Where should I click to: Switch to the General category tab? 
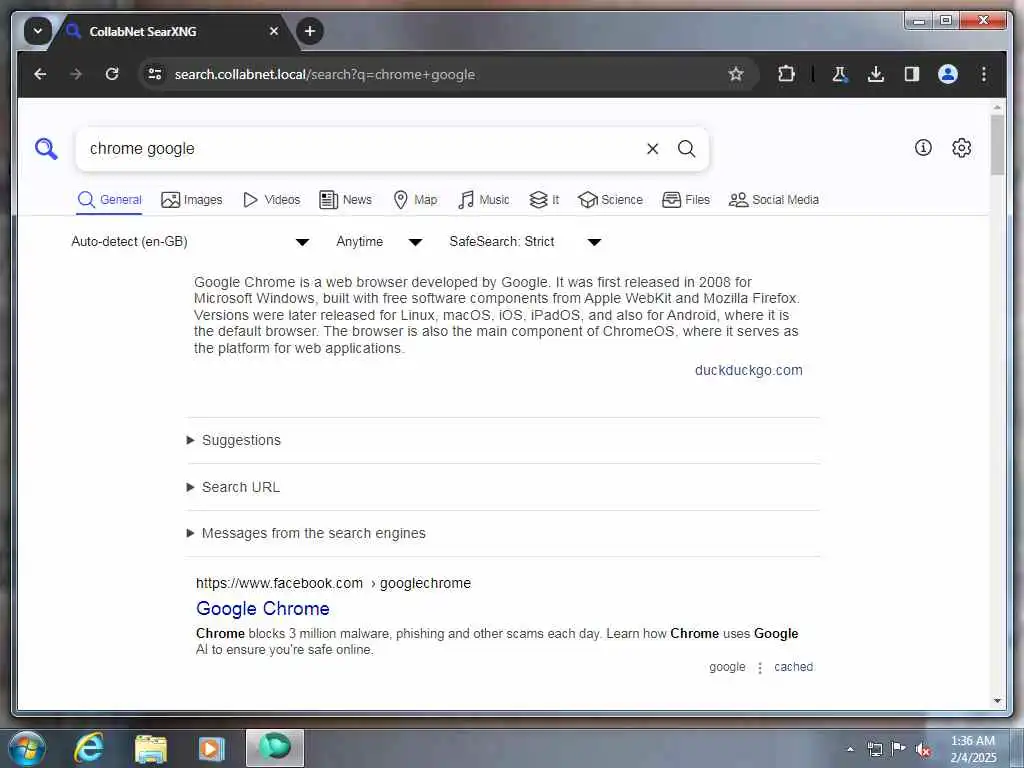coord(109,200)
